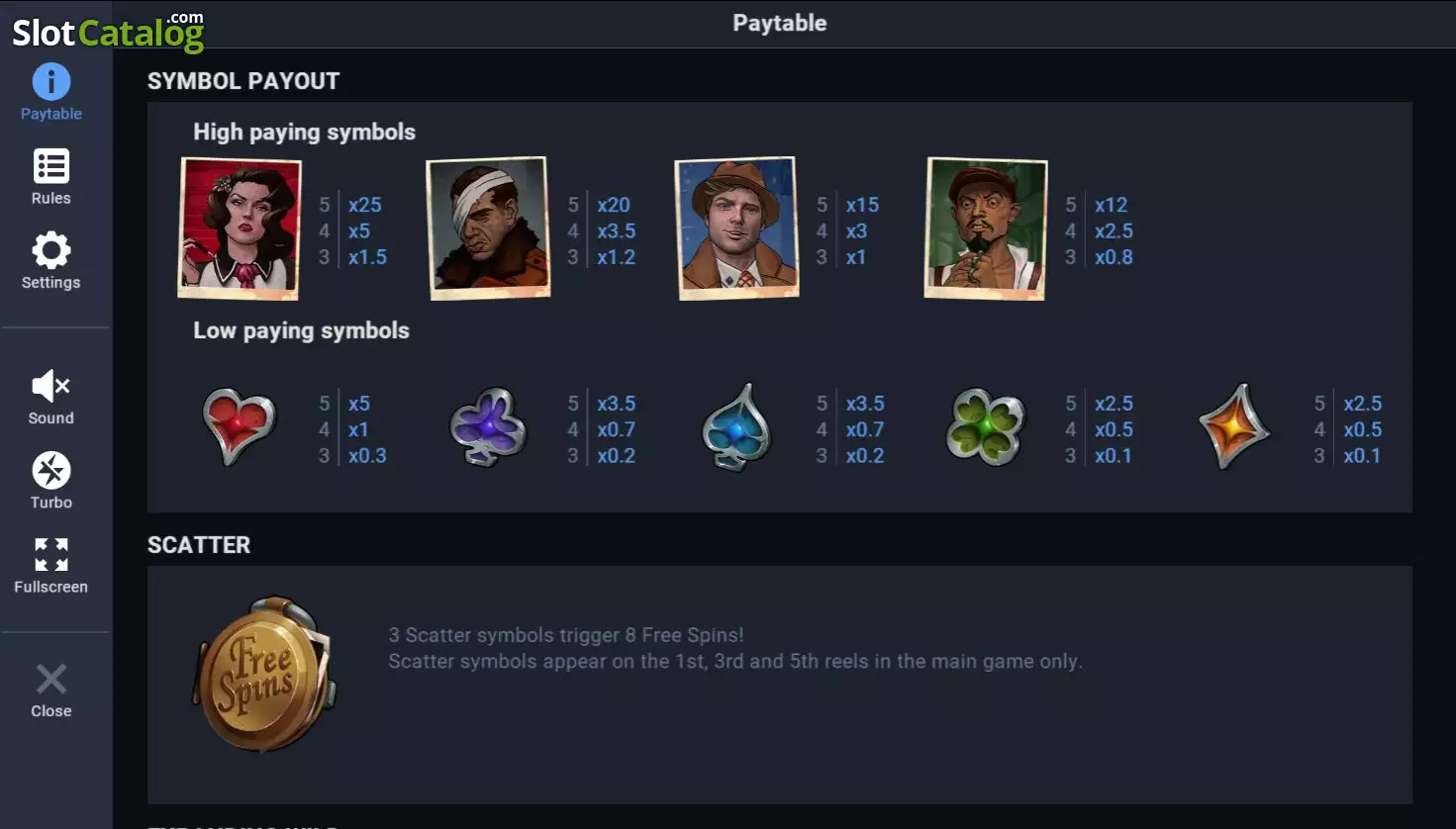Viewport: 1456px width, 829px height.
Task: Click the red heart symbol
Action: [x=239, y=426]
